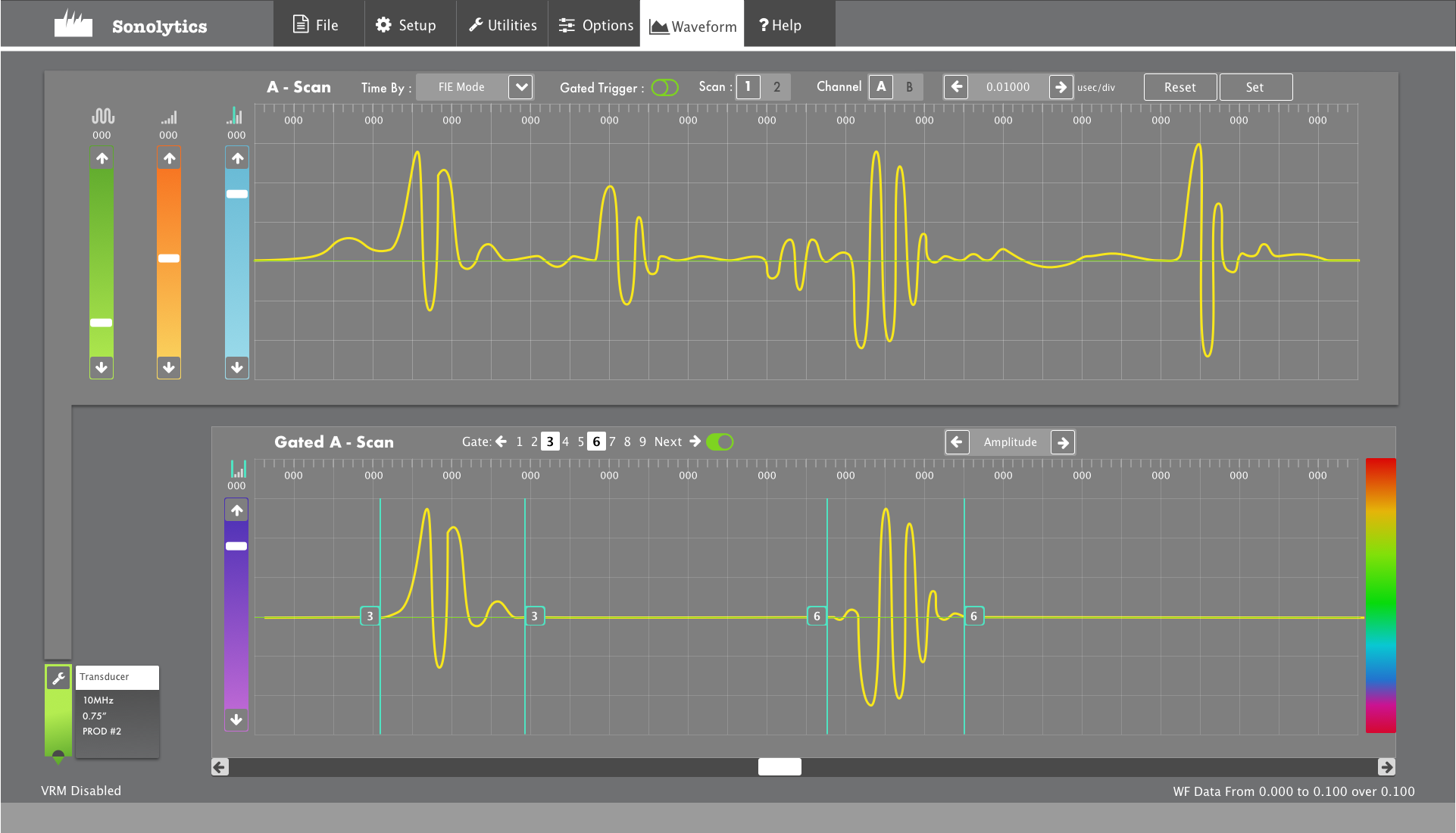Click the Set button
Image resolution: width=1456 pixels, height=833 pixels.
tap(1254, 87)
